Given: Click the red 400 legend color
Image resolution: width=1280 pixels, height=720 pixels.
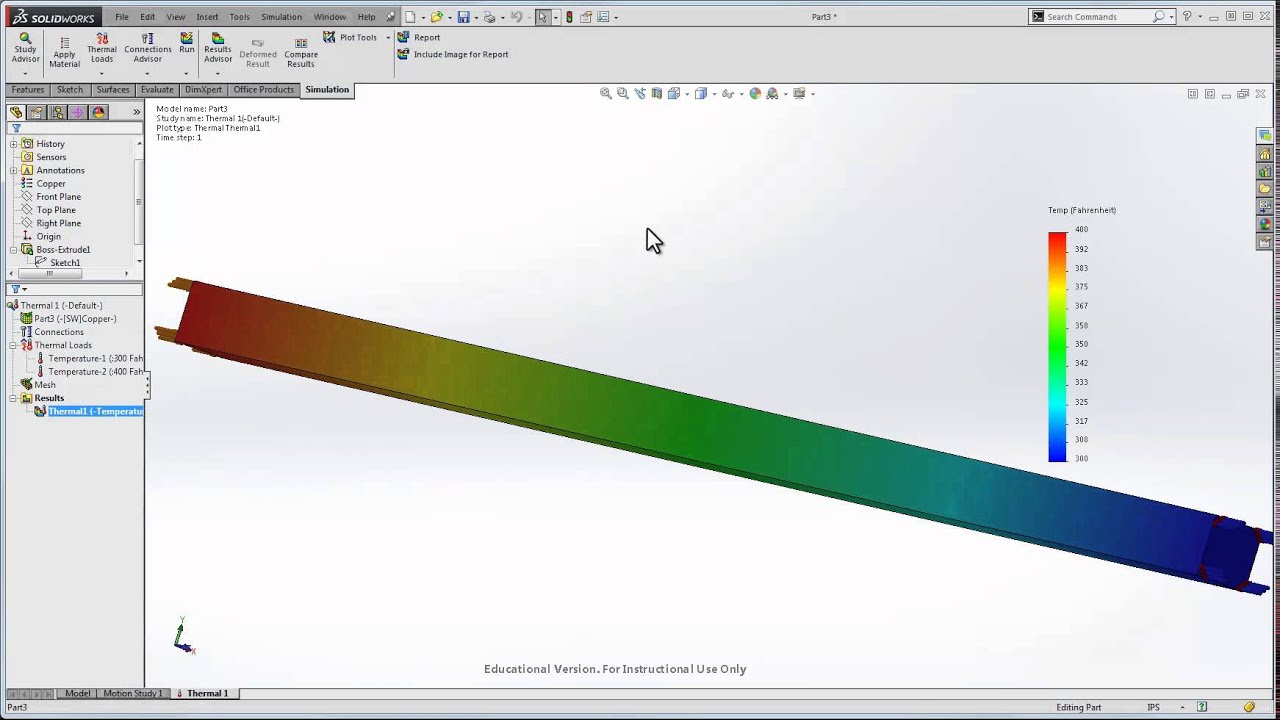Looking at the screenshot, I should point(1057,238).
